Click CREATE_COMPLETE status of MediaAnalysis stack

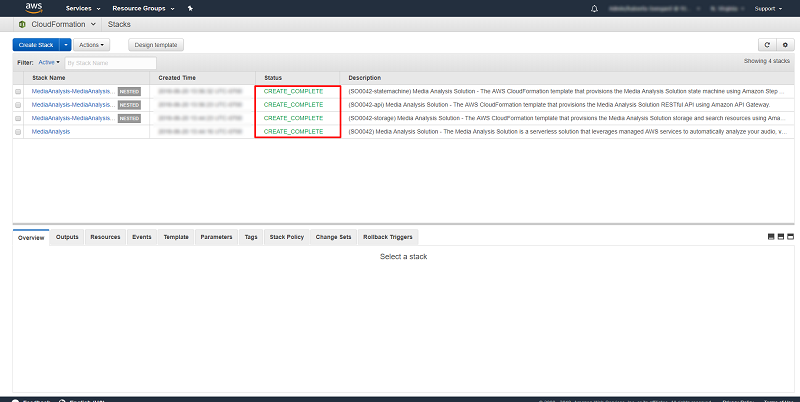tap(293, 132)
